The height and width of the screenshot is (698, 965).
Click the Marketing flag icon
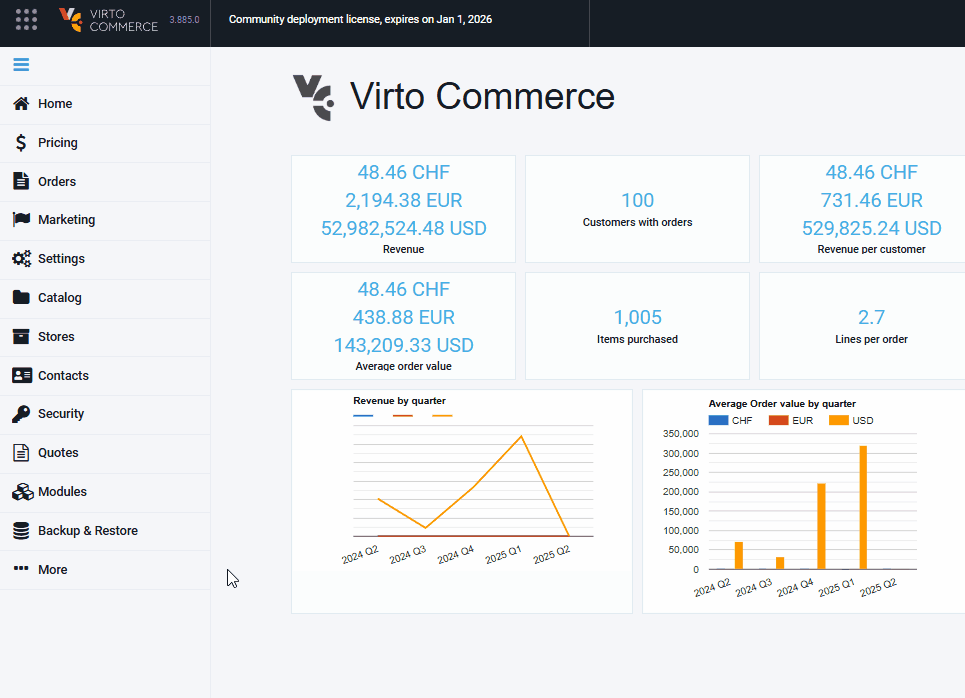coord(21,220)
